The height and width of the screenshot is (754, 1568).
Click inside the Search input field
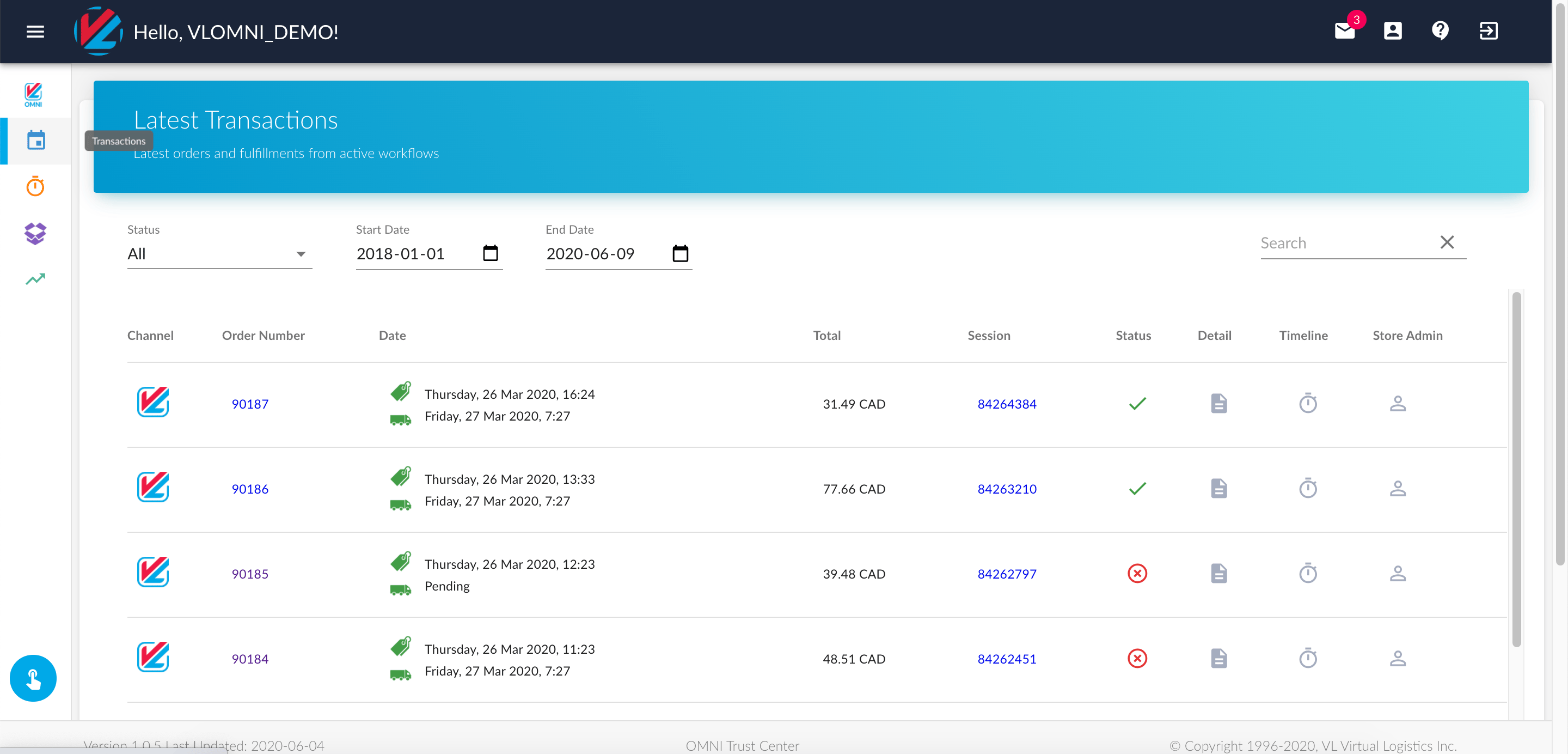(x=1339, y=242)
